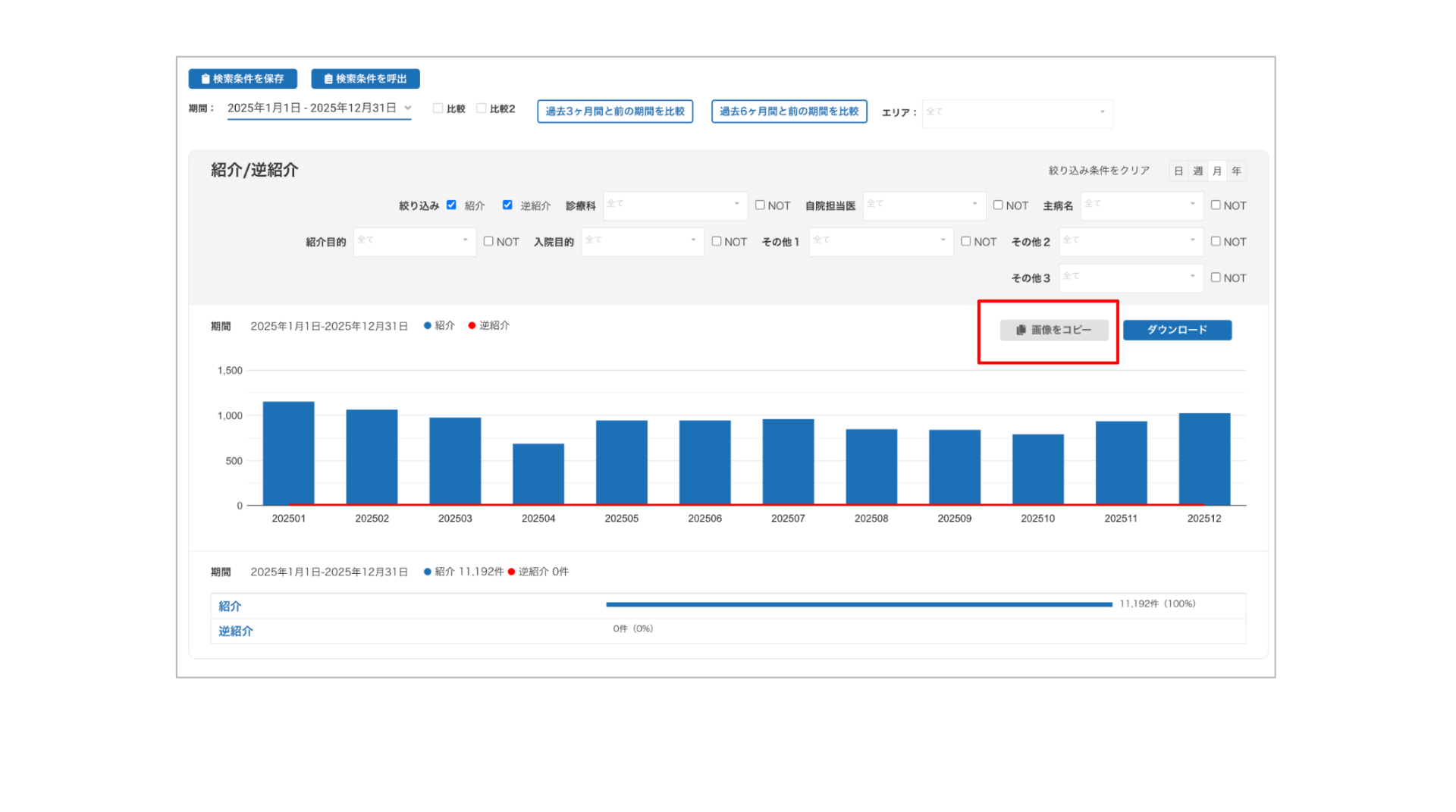The image size is (1456, 812).
Task: Click 過去3ヶ月間と前の期間を比較 button
Action: pos(615,111)
